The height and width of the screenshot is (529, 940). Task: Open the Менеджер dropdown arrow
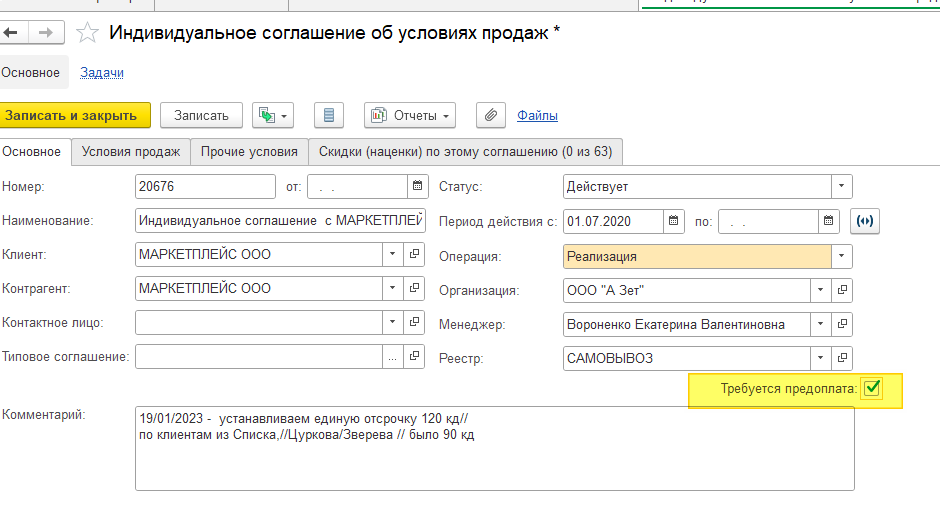(x=821, y=325)
